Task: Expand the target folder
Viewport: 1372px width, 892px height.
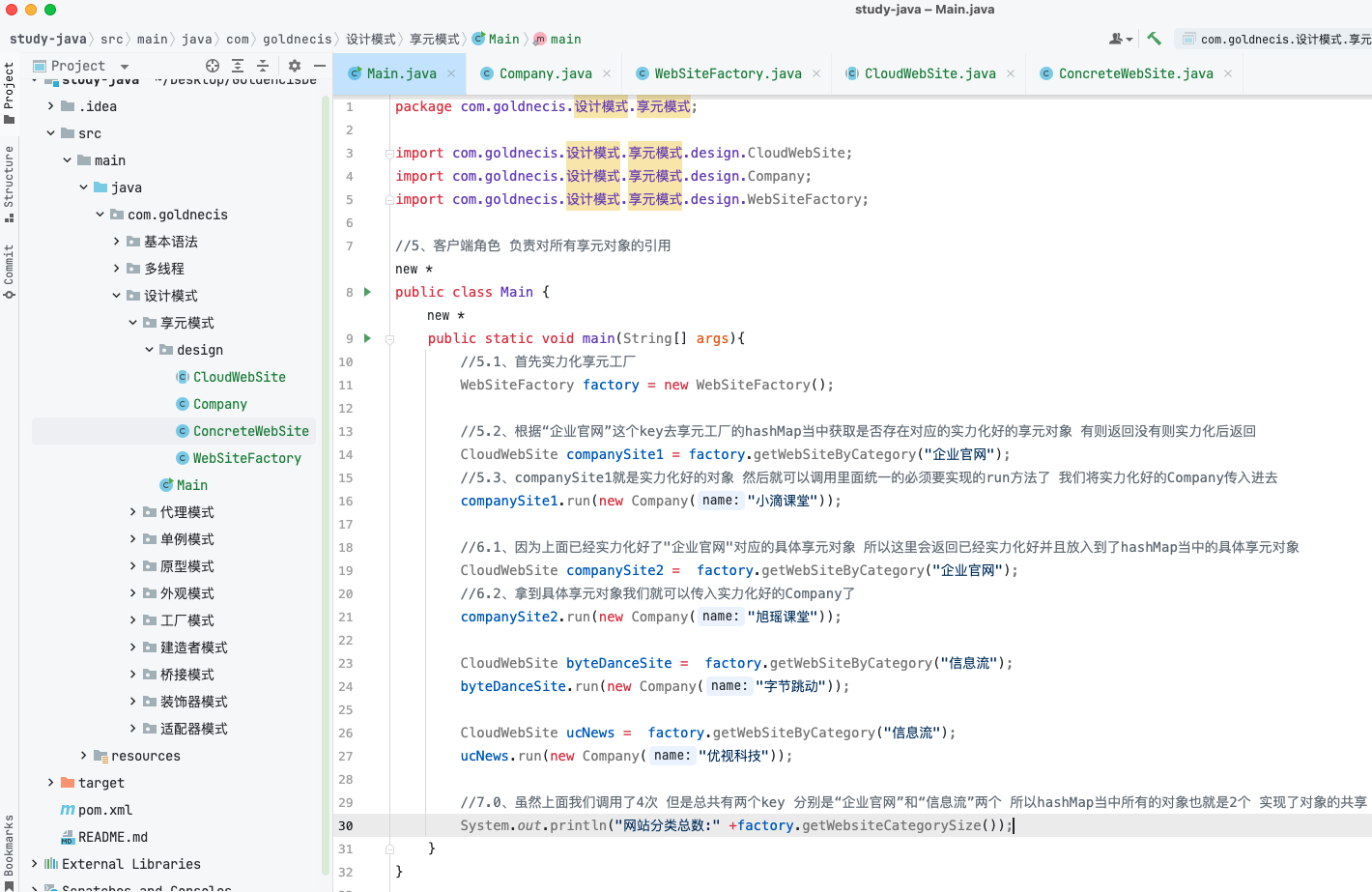Action: [x=51, y=783]
